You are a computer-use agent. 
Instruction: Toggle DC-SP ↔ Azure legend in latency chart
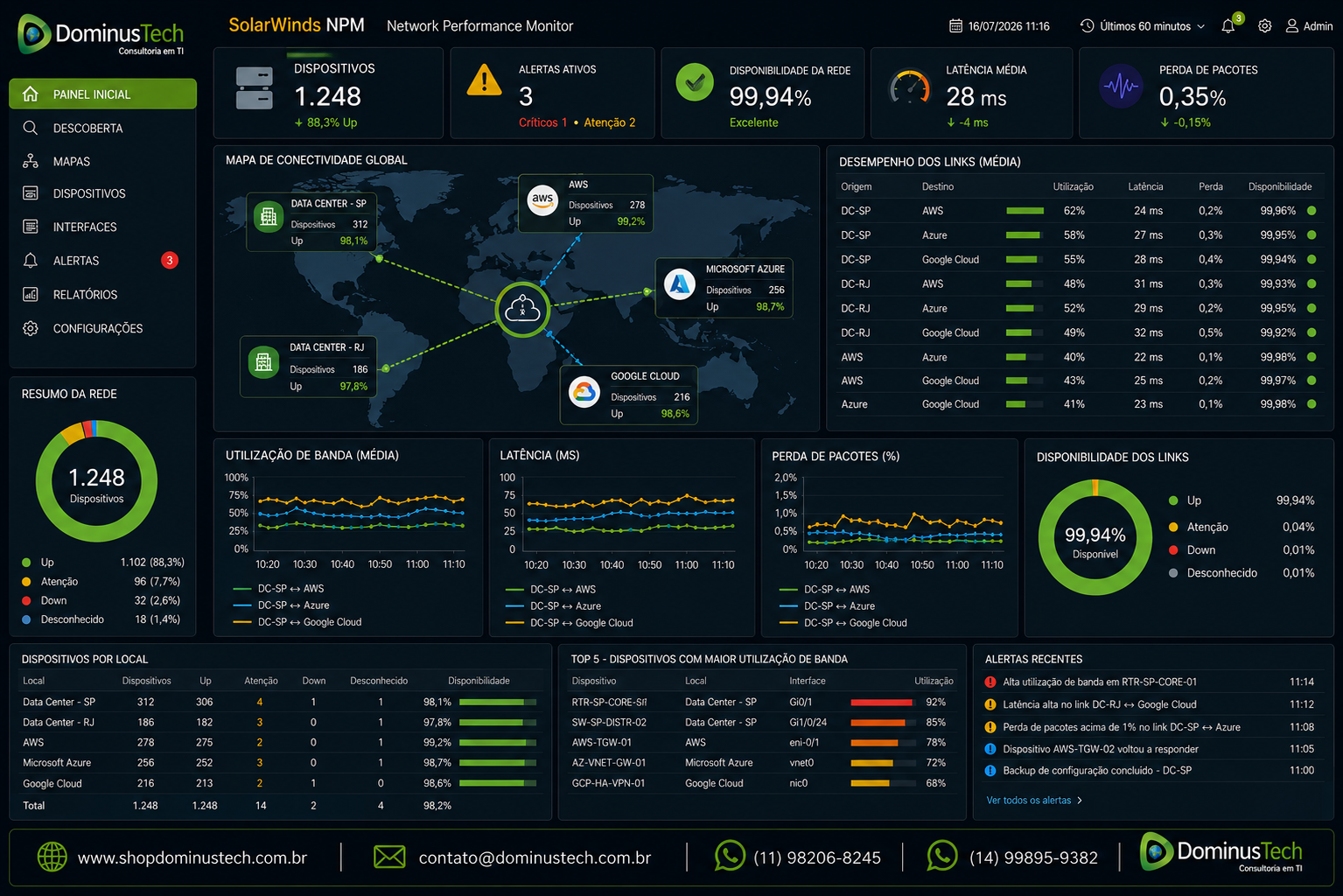coord(554,605)
